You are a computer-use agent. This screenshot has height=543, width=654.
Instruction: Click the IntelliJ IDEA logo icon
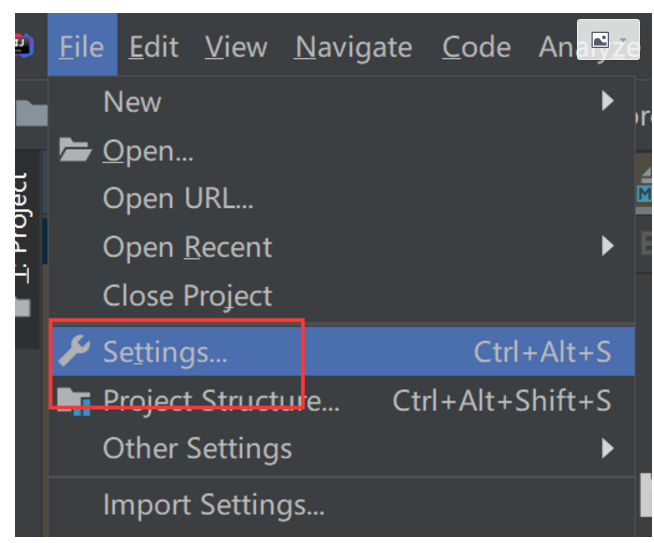point(24,46)
